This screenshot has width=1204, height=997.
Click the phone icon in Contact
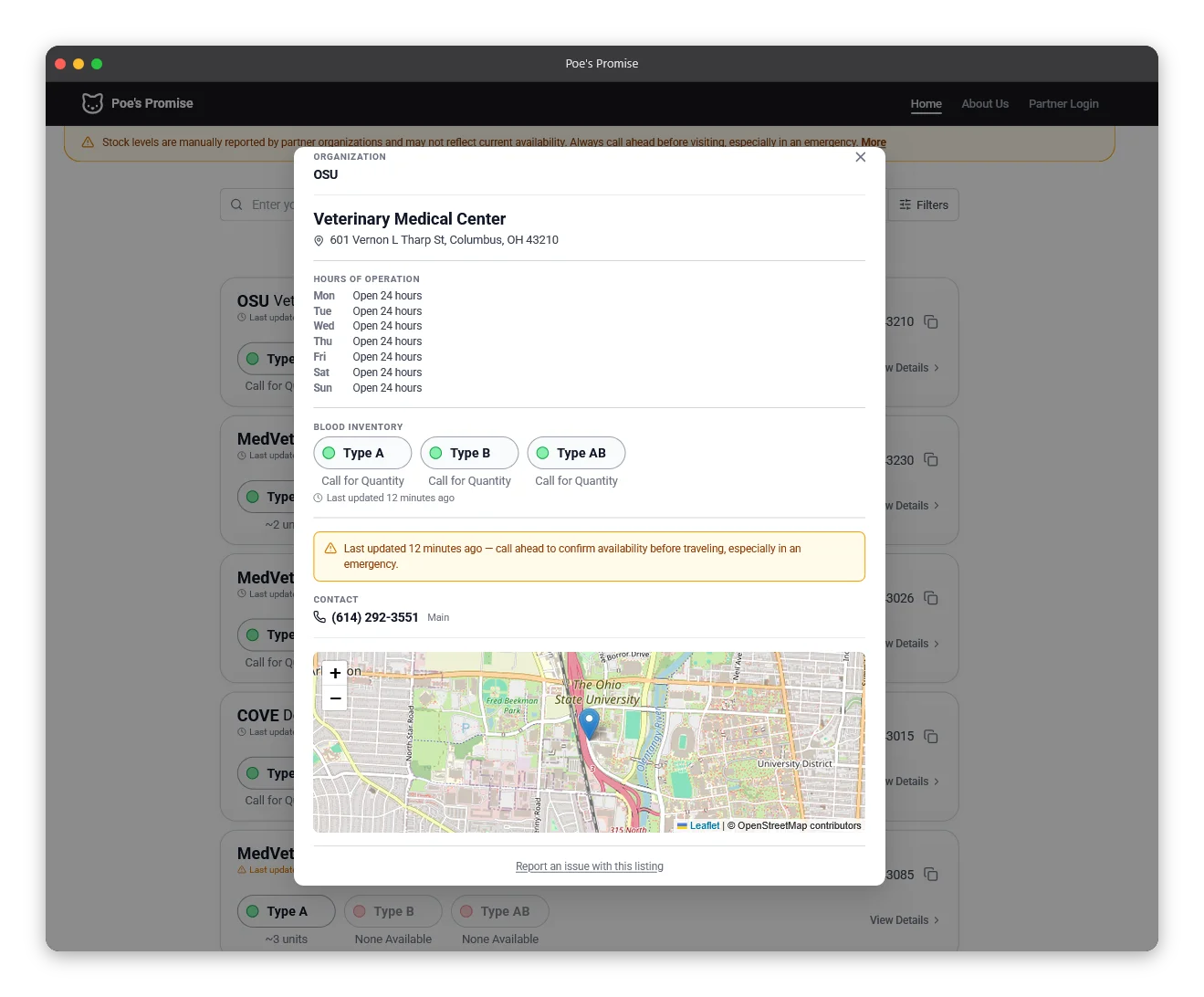(319, 617)
